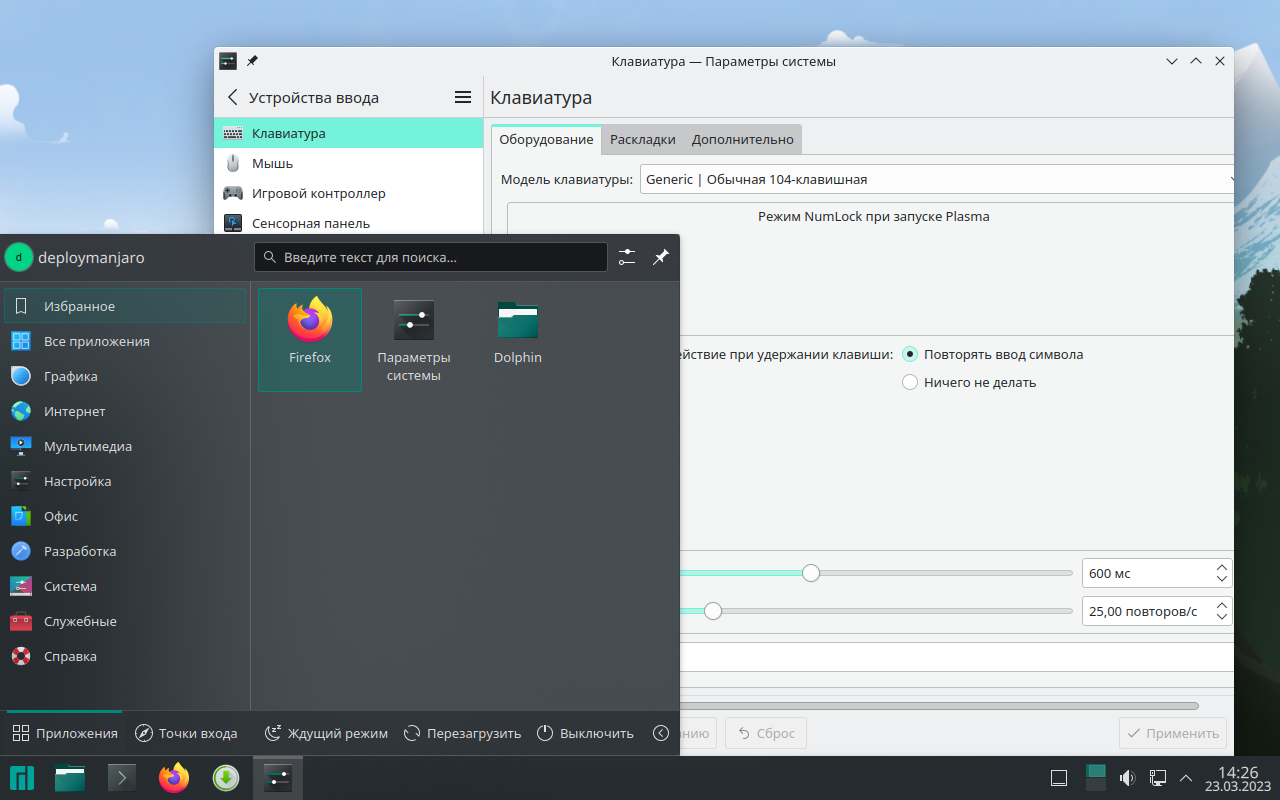Click the Применить button
Image resolution: width=1280 pixels, height=800 pixels.
[x=1173, y=733]
